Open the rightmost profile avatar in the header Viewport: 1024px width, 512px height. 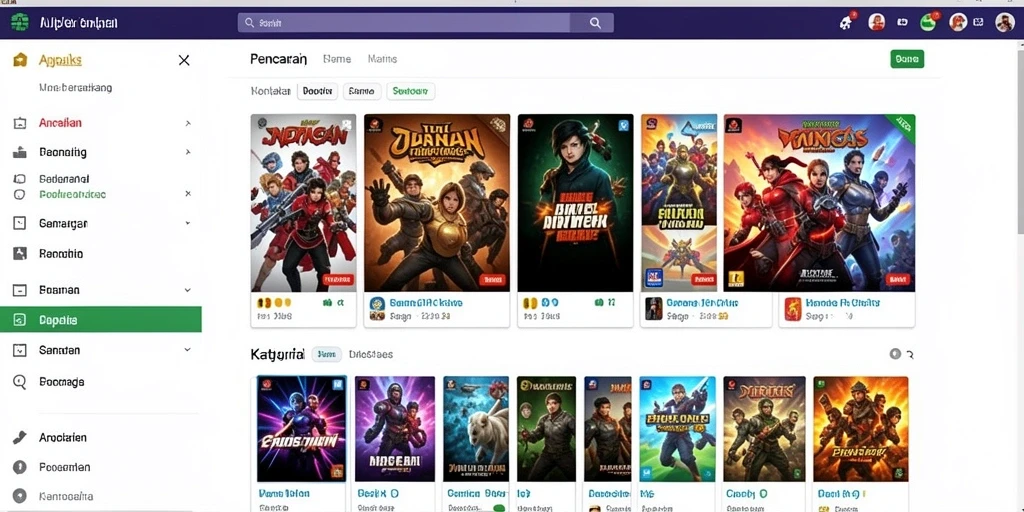click(1004, 23)
